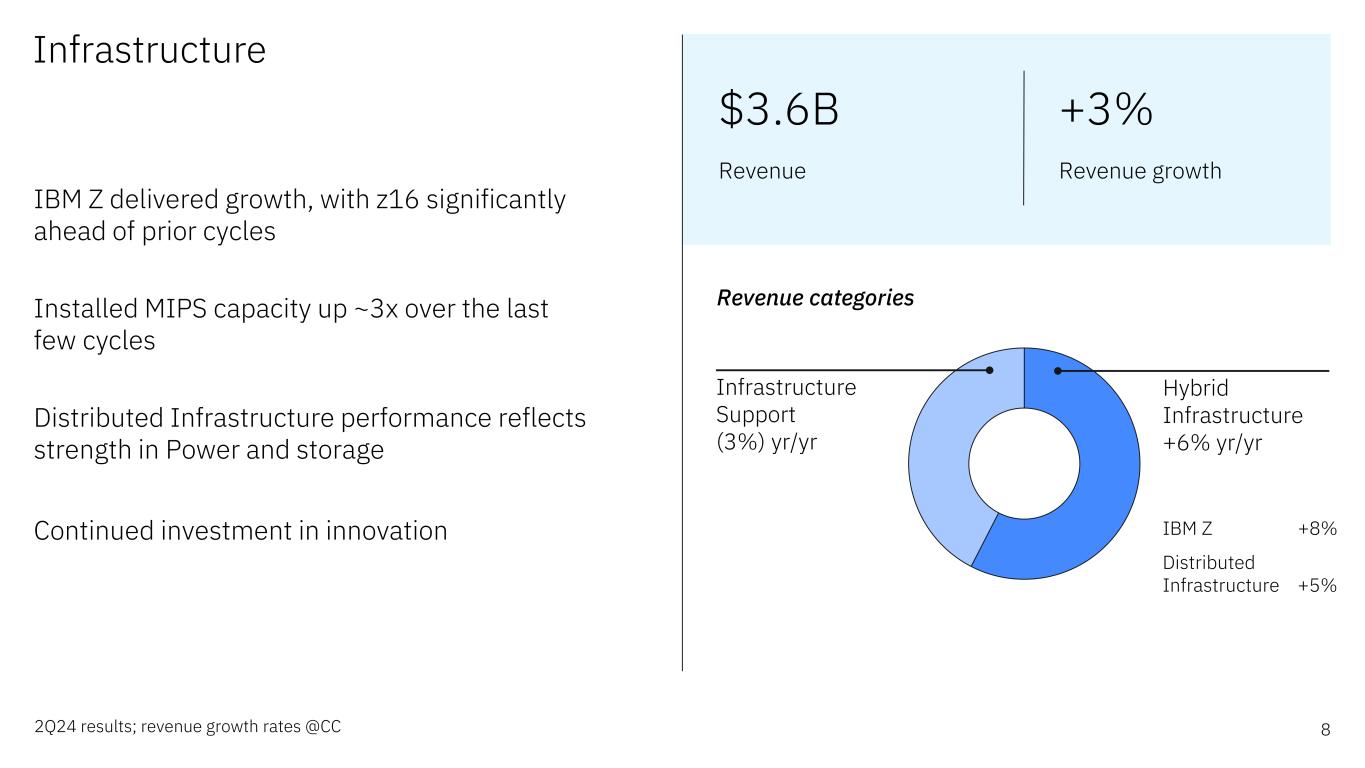Select the IBM Z +8% line
1365x768 pixels.
[1249, 529]
